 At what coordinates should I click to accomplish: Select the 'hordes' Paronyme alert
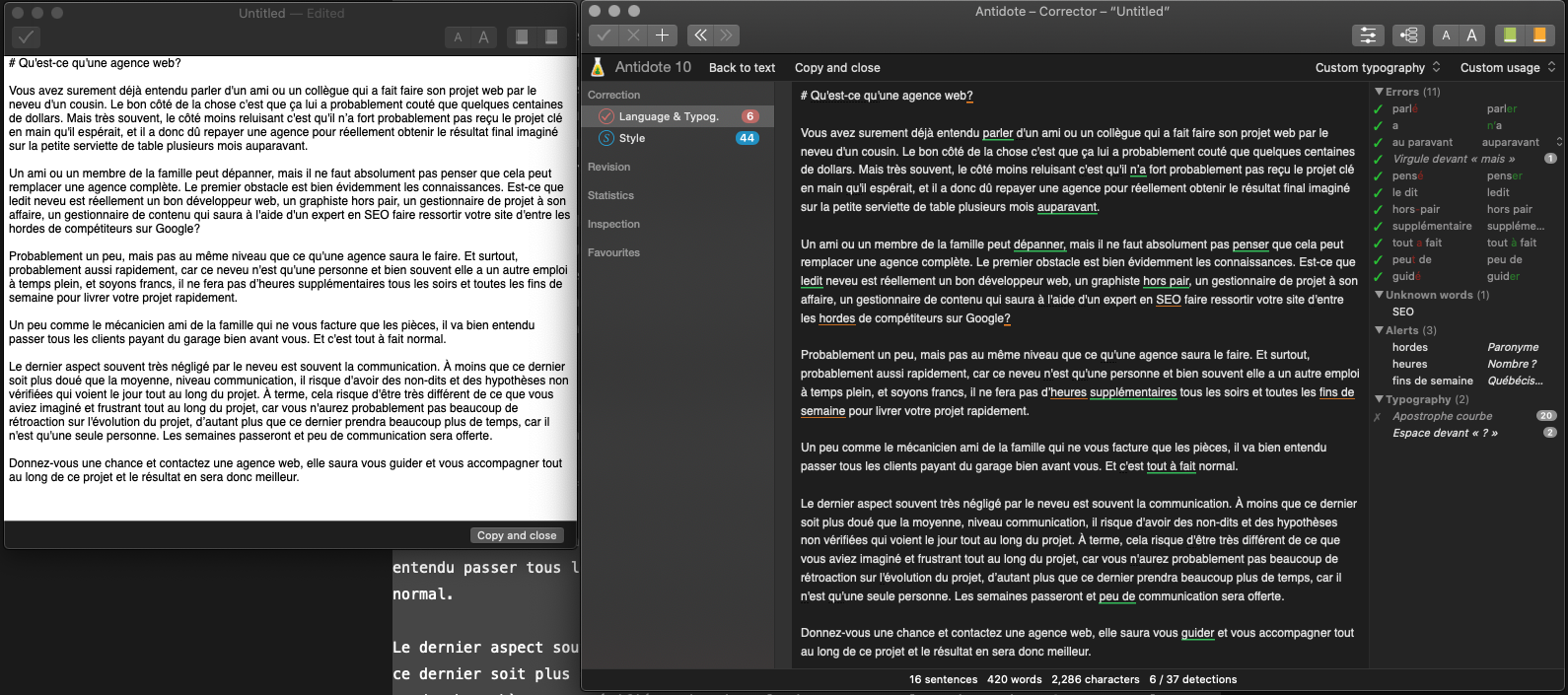point(1465,347)
